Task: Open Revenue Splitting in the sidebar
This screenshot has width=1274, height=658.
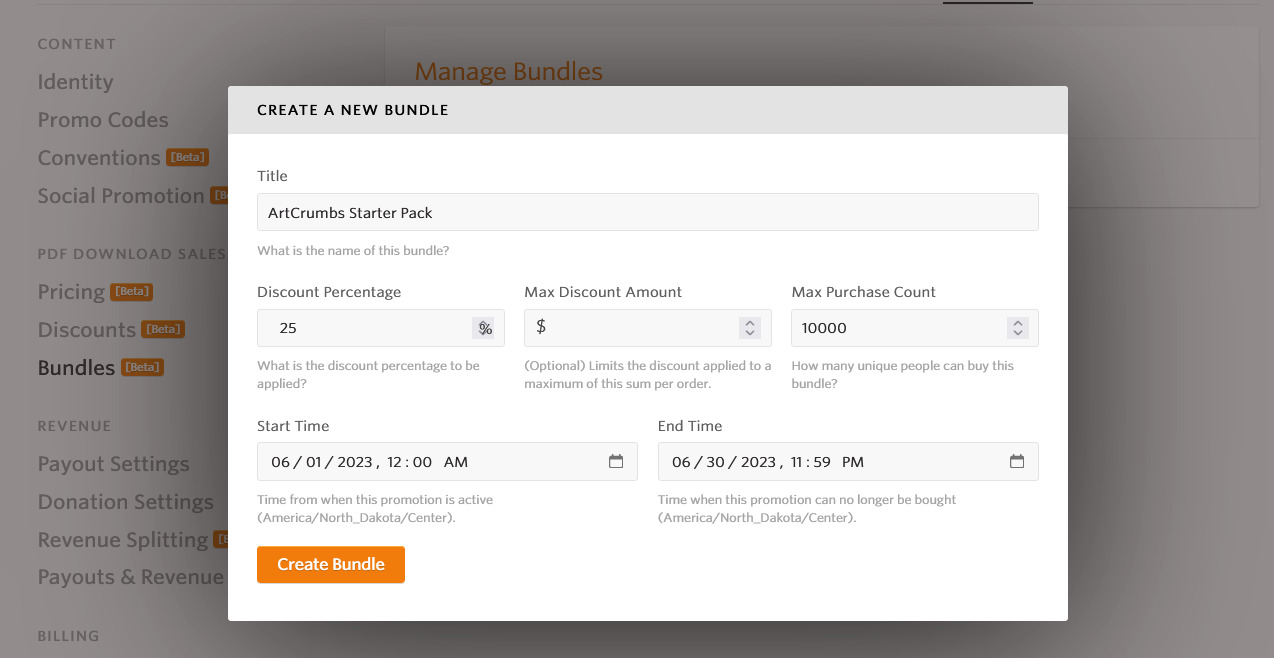Action: point(123,540)
